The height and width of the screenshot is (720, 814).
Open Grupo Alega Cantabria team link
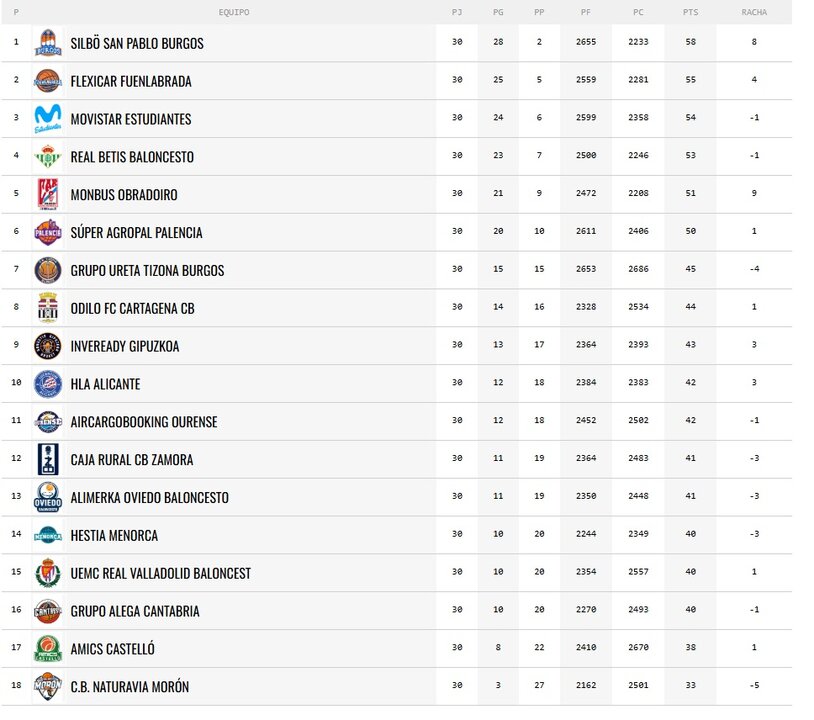(x=135, y=612)
